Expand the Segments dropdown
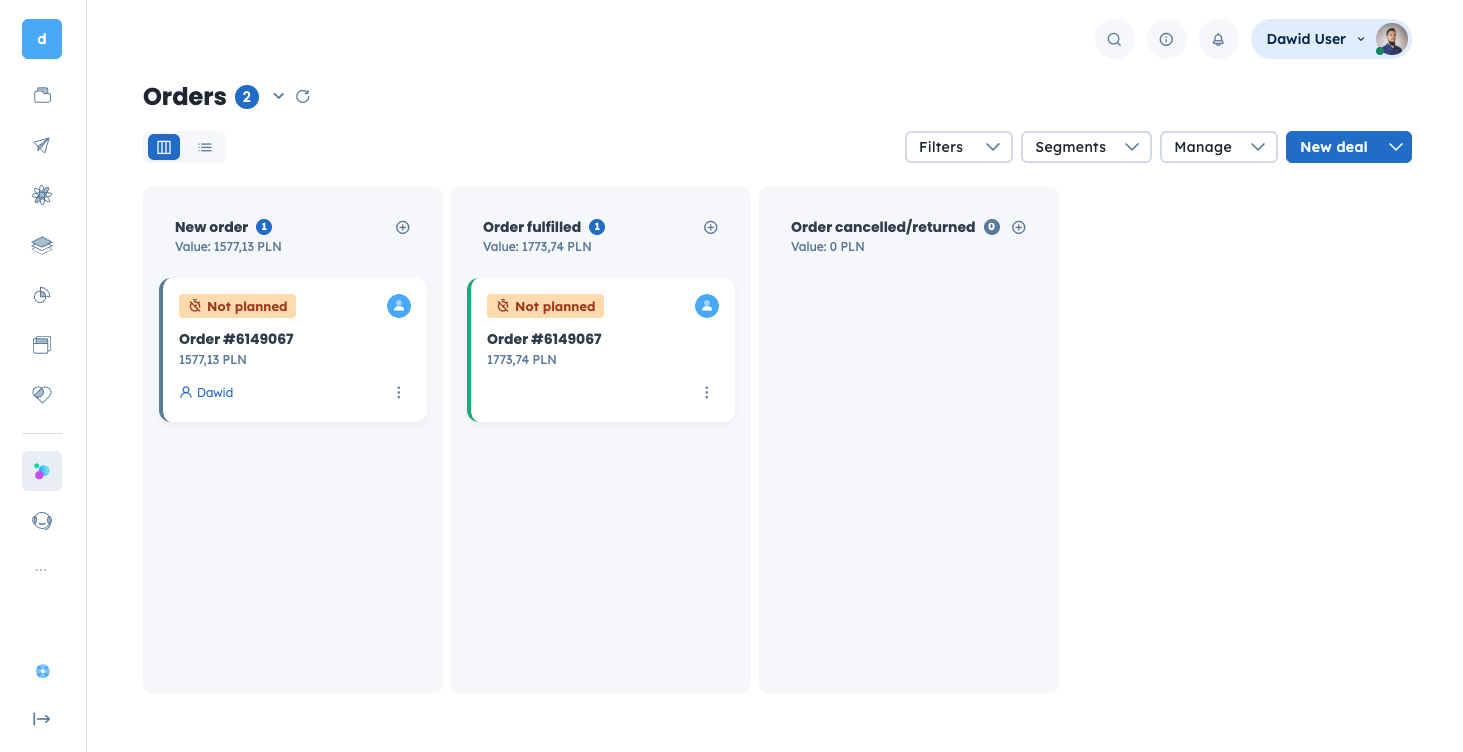Image resolution: width=1463 pixels, height=752 pixels. (x=1085, y=147)
